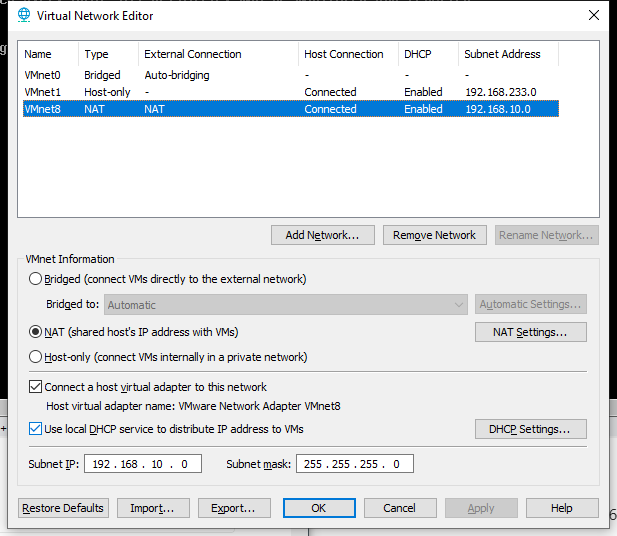The height and width of the screenshot is (536, 617).
Task: Click the DHCP column header
Action: point(428,54)
